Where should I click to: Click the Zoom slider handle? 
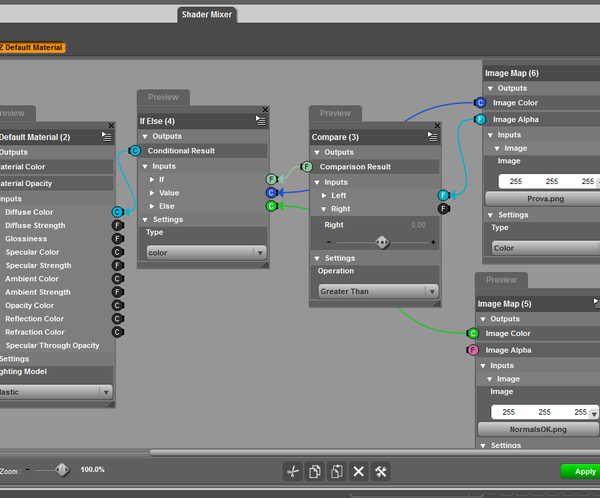pos(62,470)
